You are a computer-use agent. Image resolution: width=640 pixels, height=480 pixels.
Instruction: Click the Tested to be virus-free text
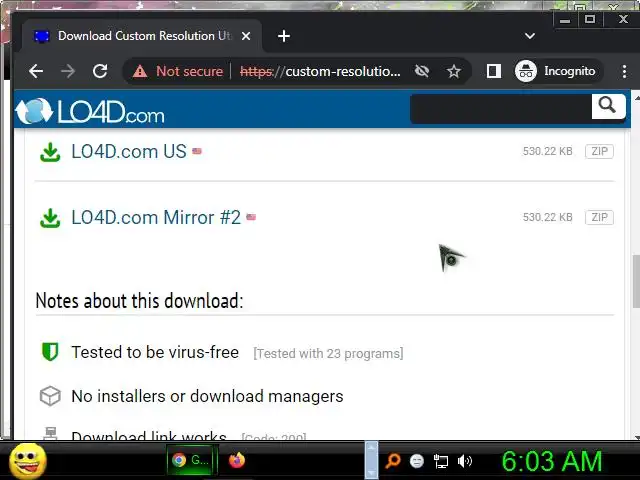tap(155, 352)
